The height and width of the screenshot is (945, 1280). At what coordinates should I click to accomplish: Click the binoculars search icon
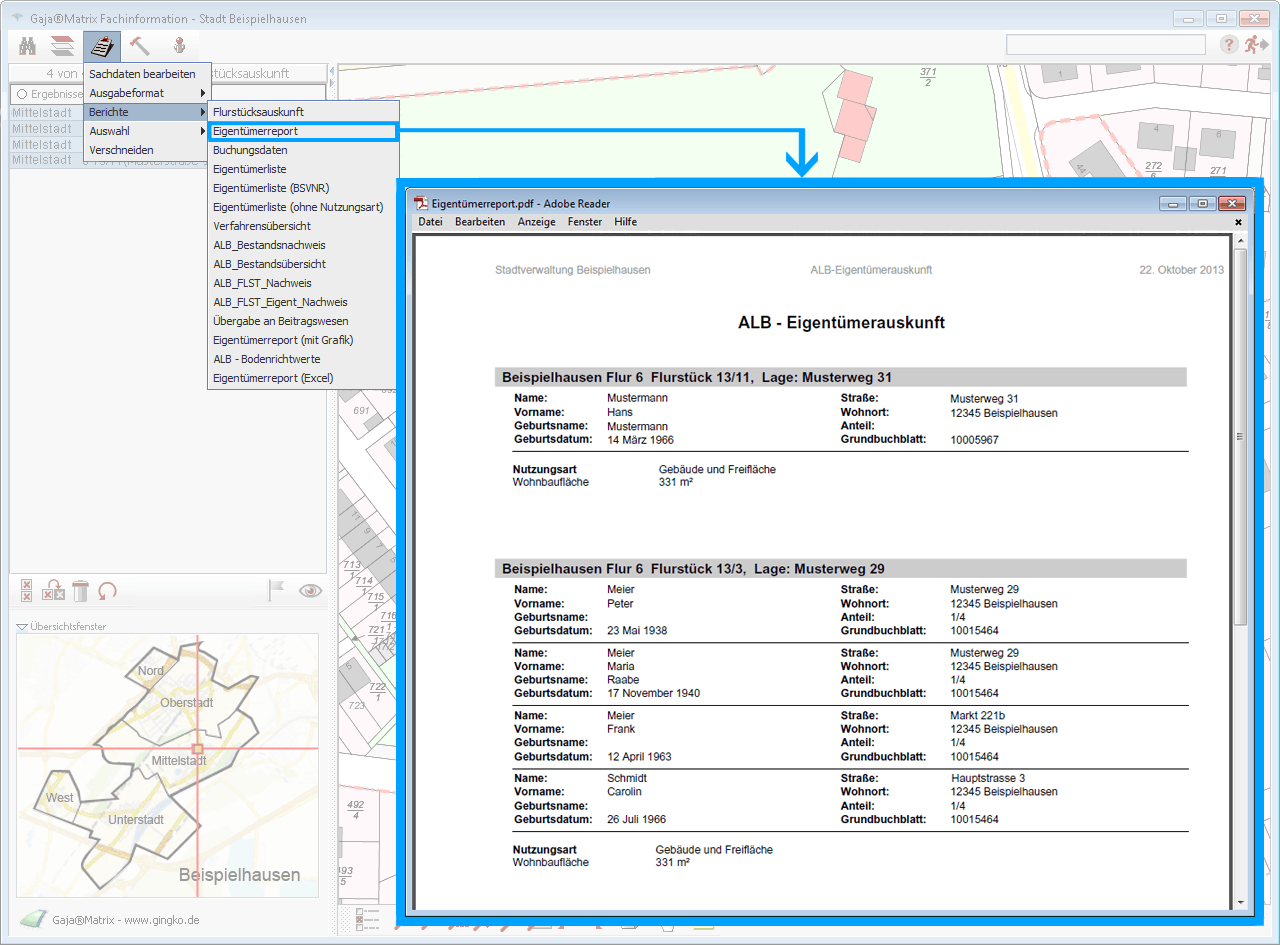28,46
